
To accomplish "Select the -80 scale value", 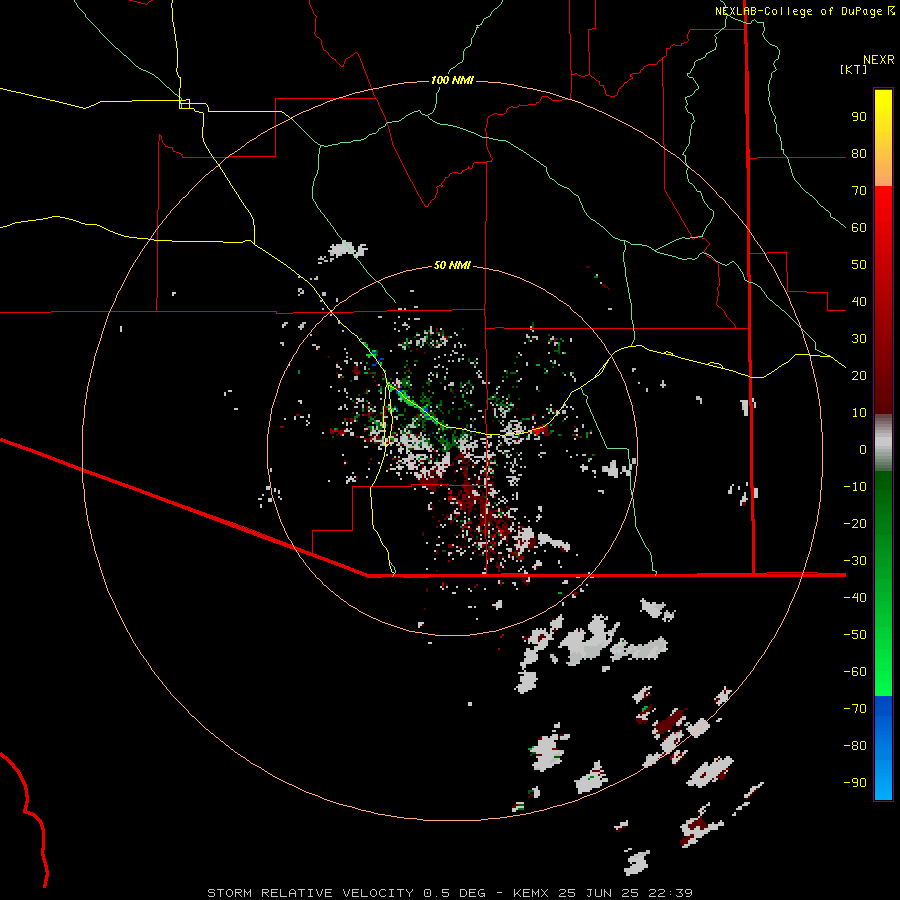I will pyautogui.click(x=855, y=746).
